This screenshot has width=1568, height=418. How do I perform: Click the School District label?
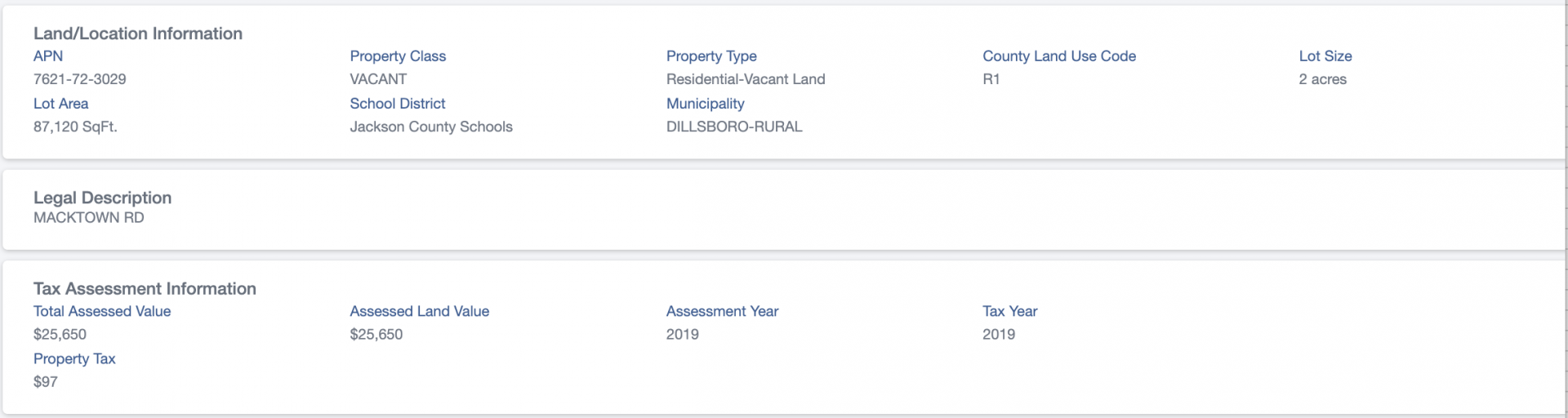(x=398, y=104)
